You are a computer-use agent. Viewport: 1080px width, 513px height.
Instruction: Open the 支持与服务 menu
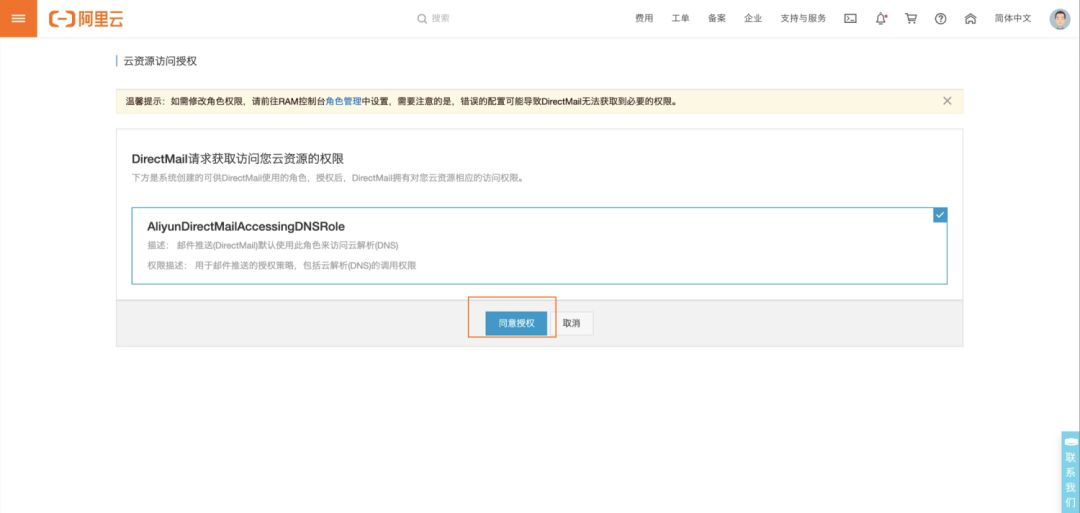pos(803,19)
